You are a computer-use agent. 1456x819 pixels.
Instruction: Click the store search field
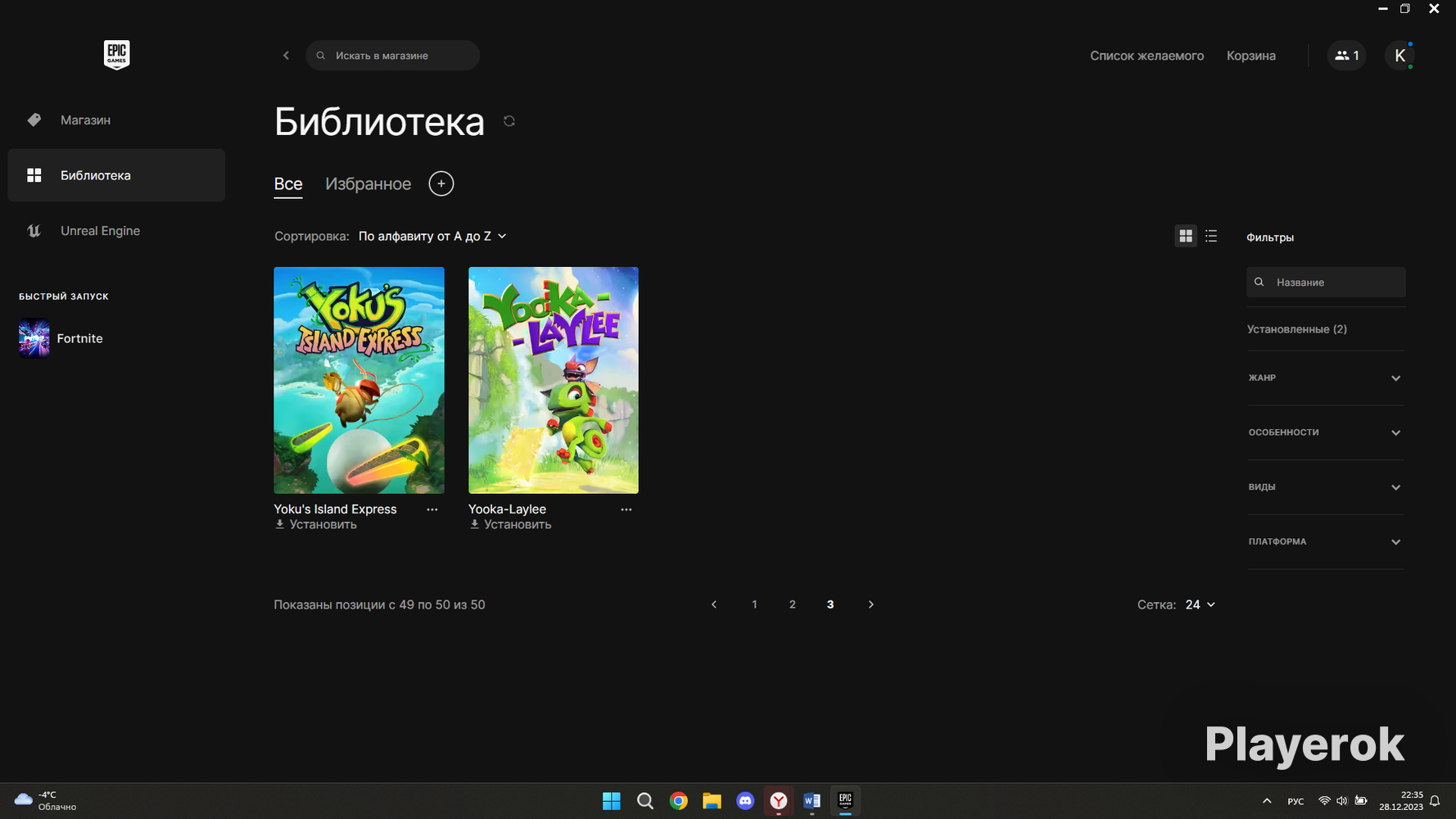click(x=392, y=56)
